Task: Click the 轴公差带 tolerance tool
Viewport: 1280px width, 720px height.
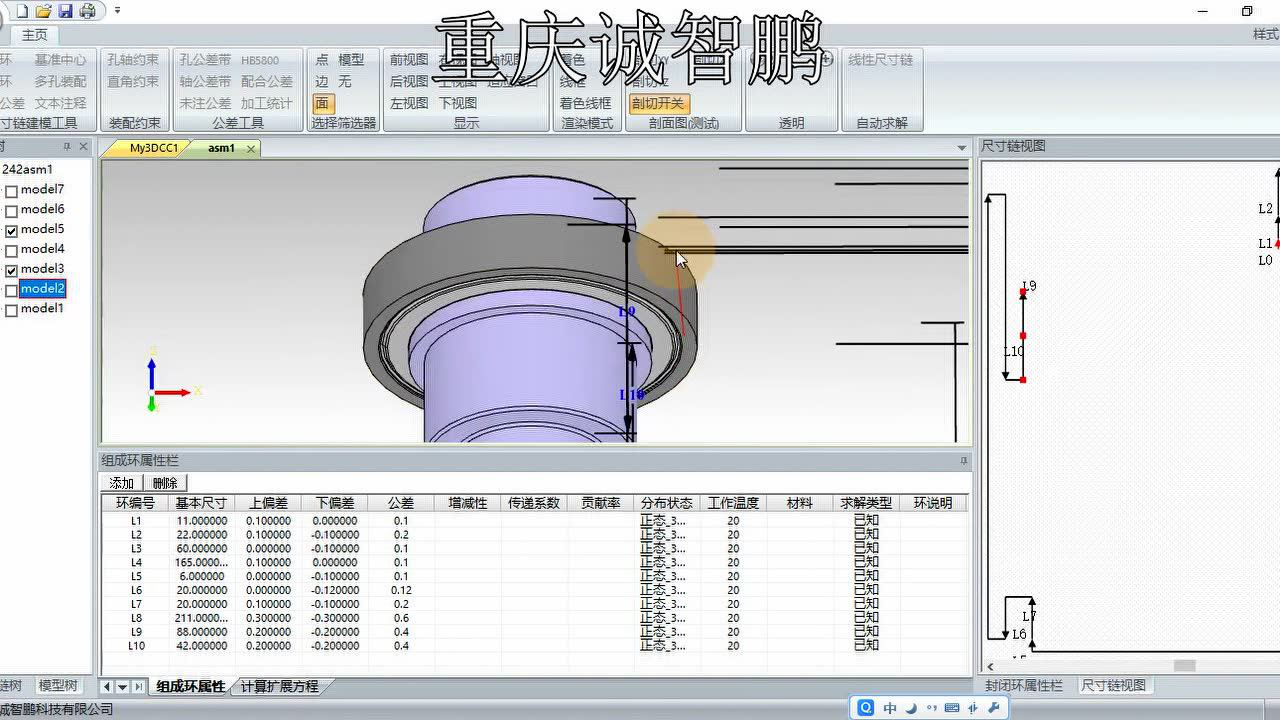Action: pos(205,82)
